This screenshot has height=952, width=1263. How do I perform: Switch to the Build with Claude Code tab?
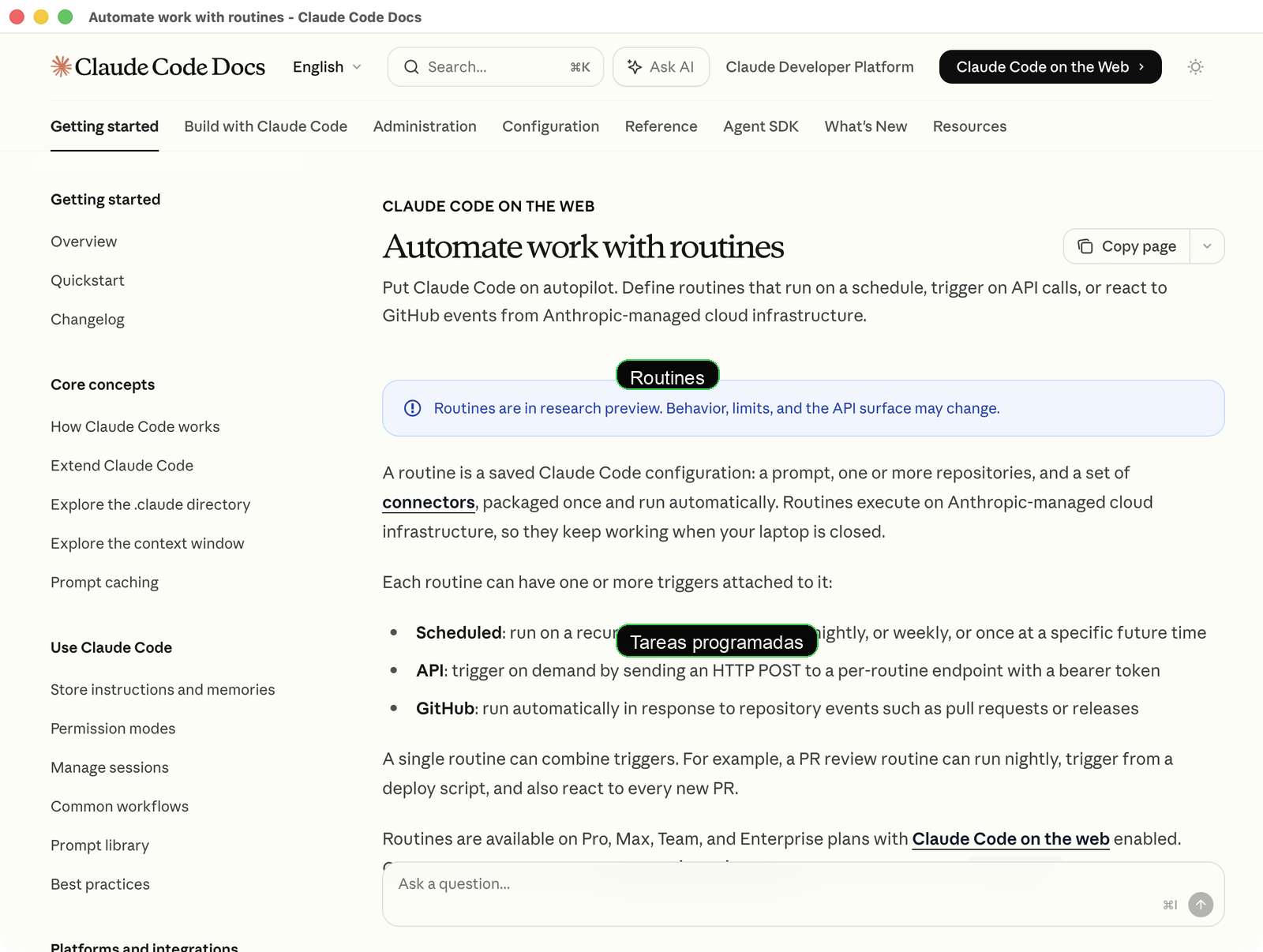(266, 126)
